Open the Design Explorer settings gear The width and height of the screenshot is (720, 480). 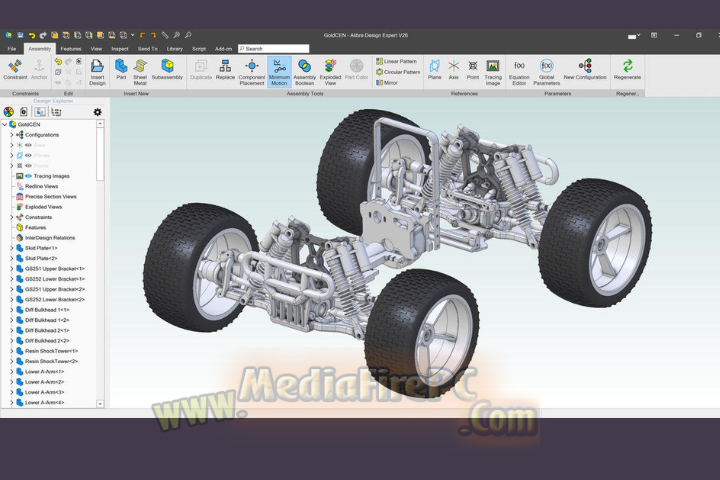[97, 112]
